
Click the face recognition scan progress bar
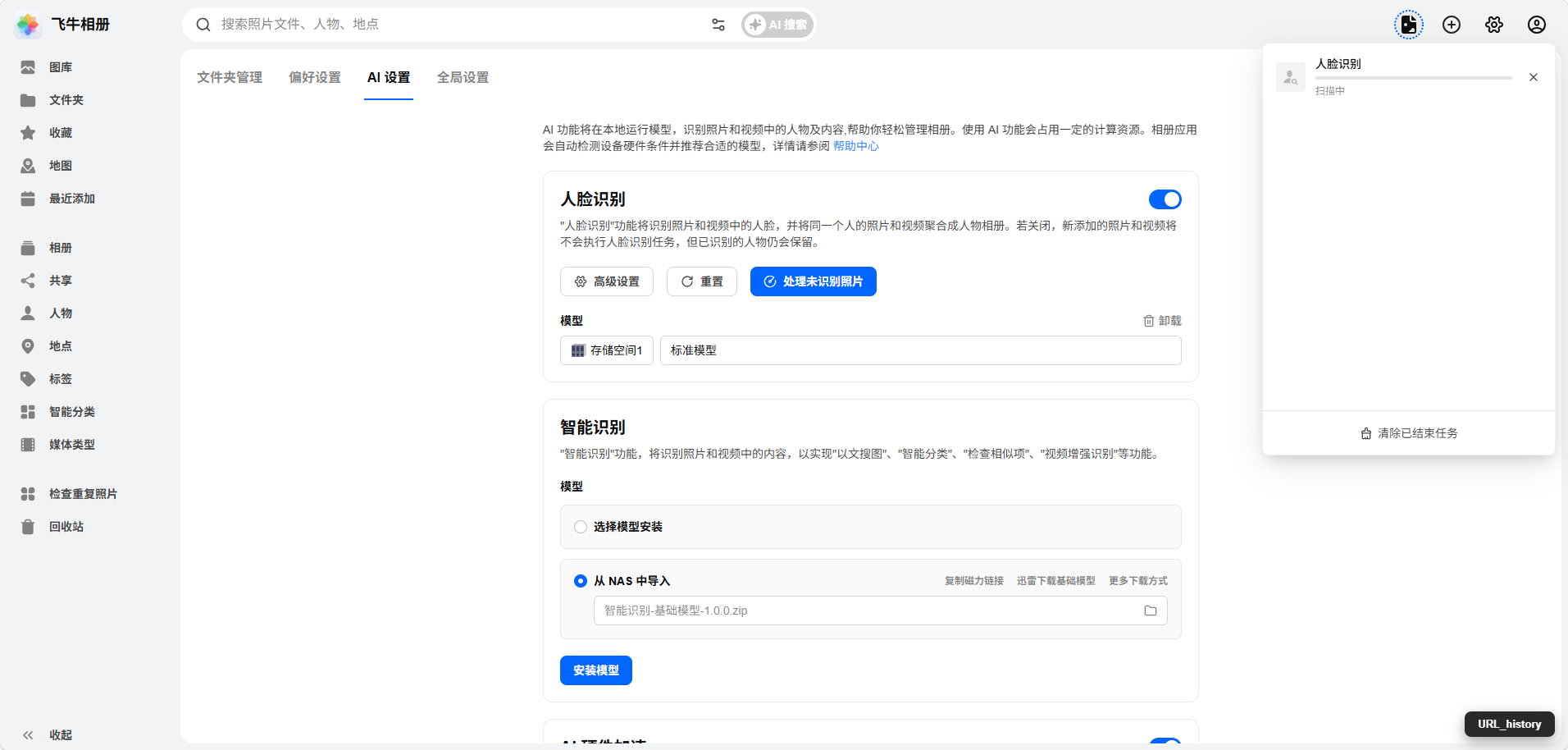click(1412, 78)
